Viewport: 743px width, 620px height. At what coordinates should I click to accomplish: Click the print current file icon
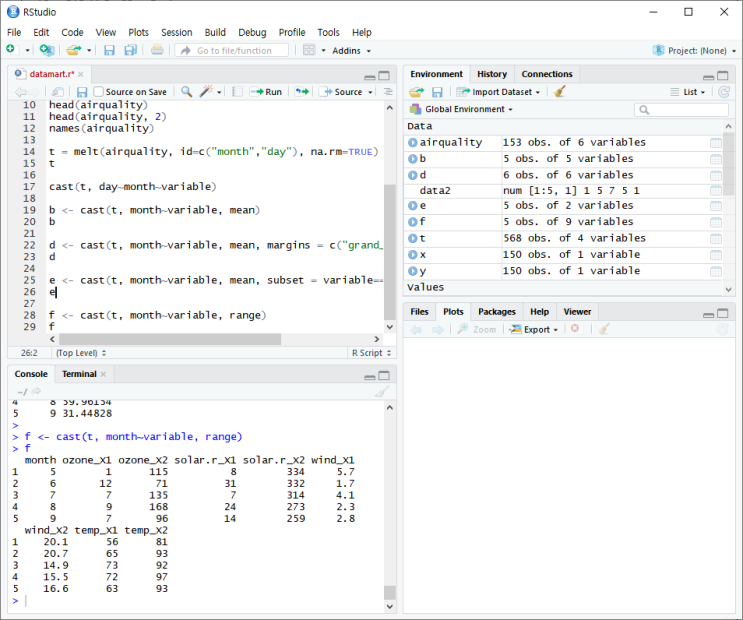pyautogui.click(x=157, y=50)
